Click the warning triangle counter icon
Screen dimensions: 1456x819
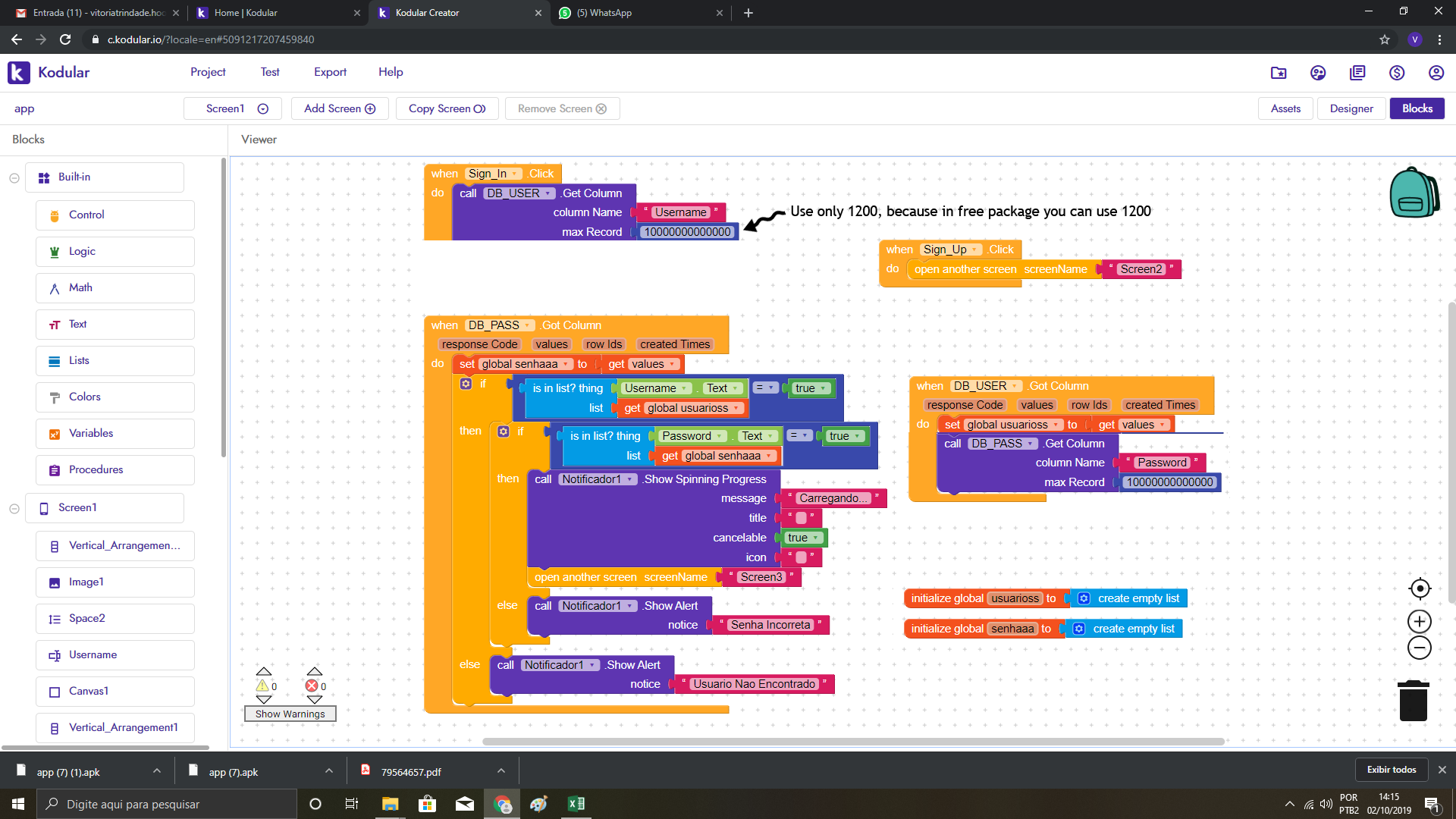pos(262,686)
